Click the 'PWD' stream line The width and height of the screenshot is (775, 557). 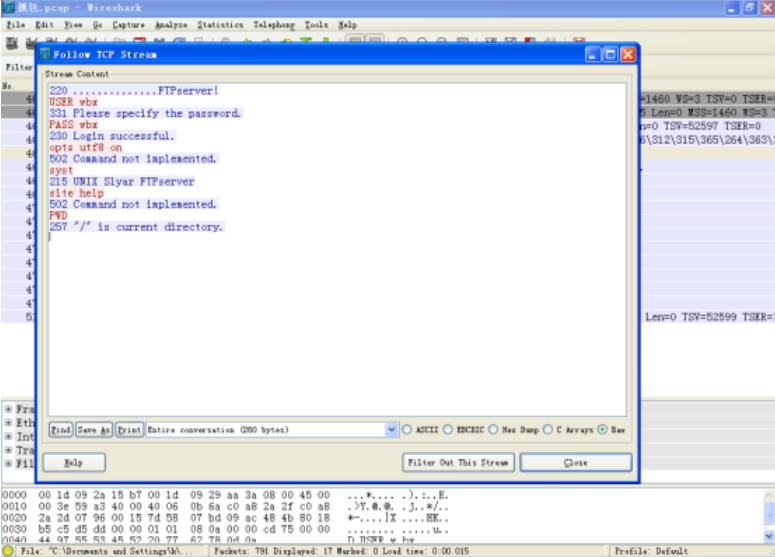tap(58, 215)
